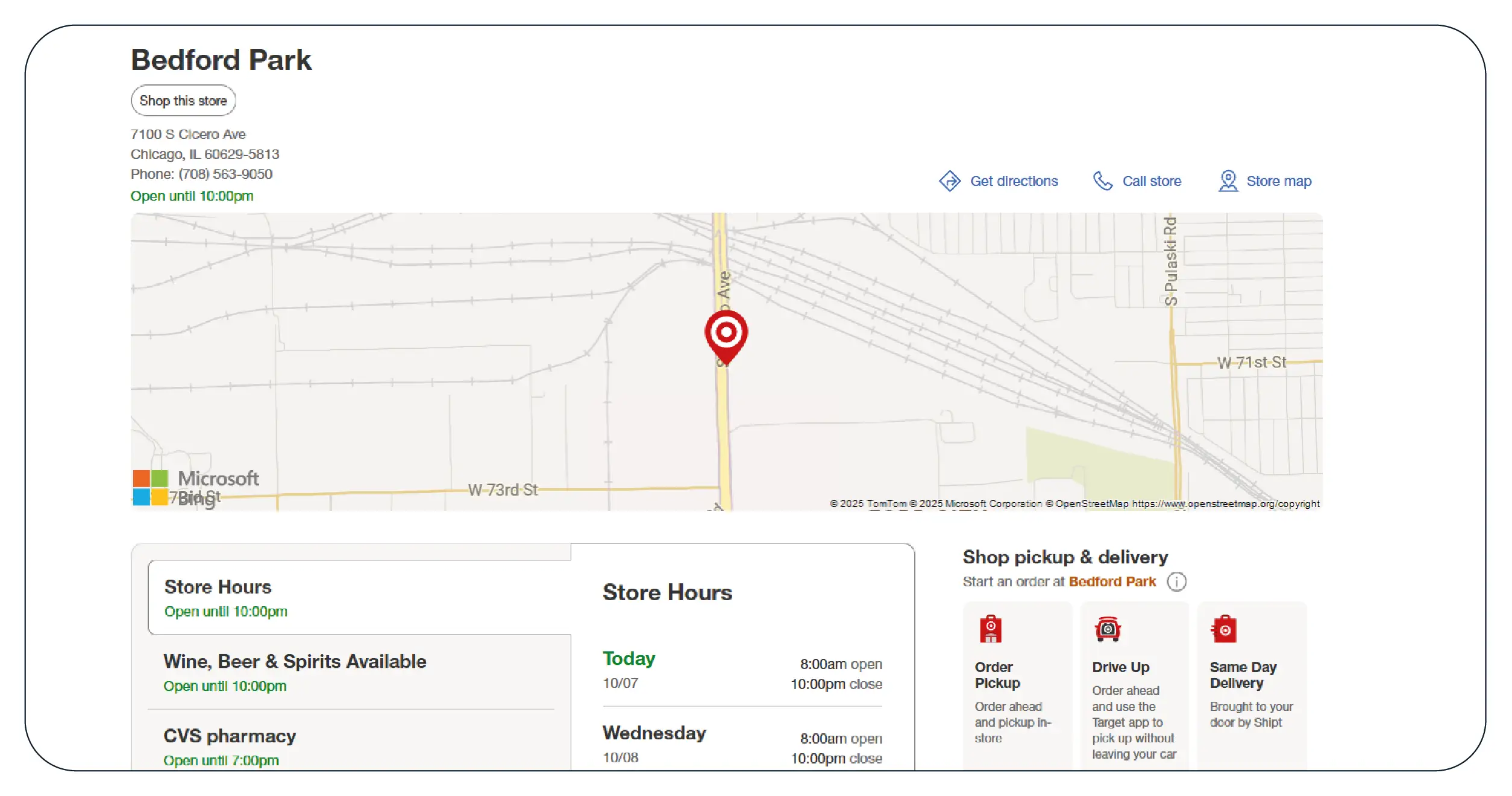This screenshot has height=796, width=1512.
Task: Click the Order Pickup bag icon
Action: (x=990, y=630)
